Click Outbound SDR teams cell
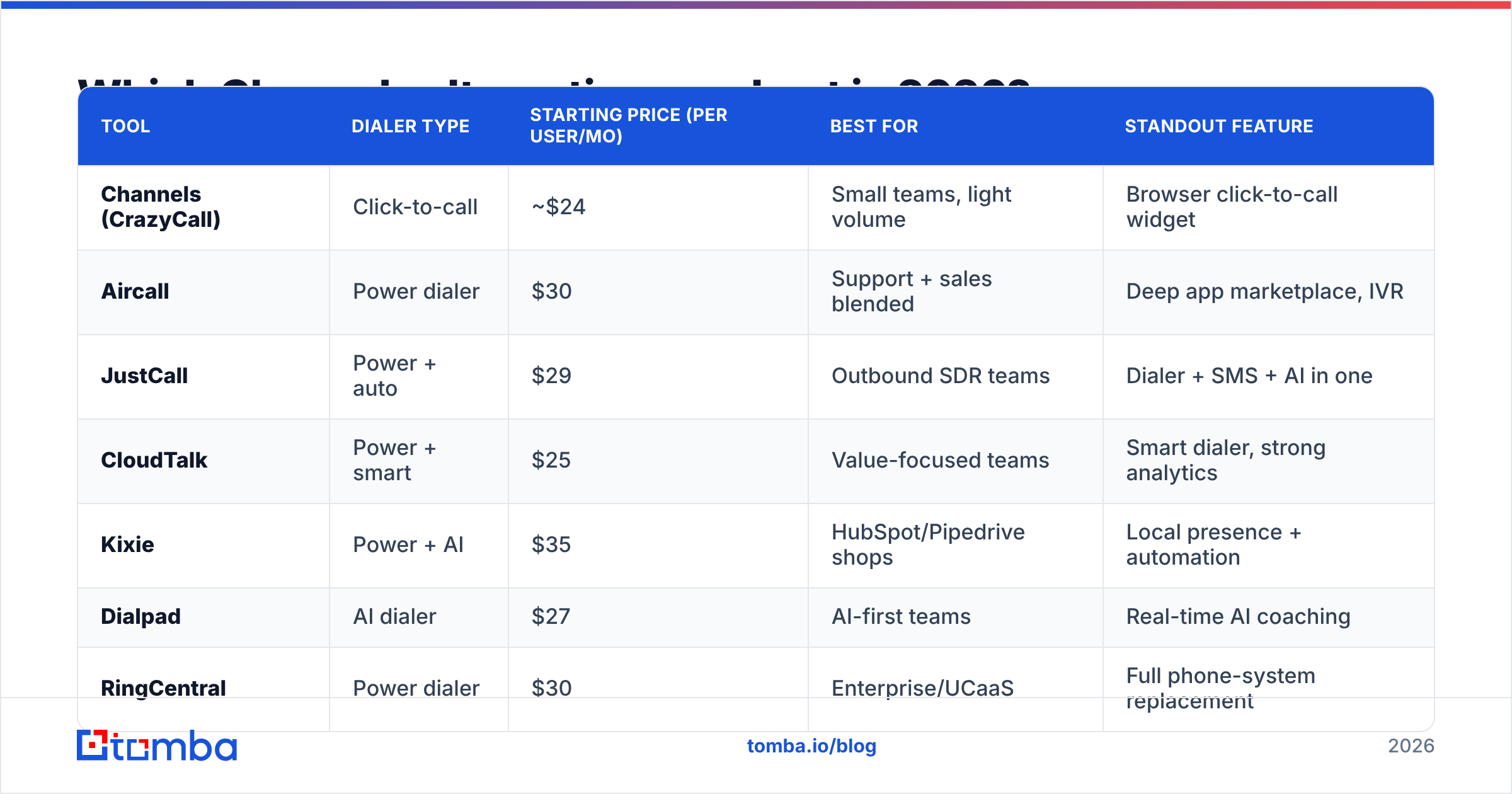 pos(941,376)
